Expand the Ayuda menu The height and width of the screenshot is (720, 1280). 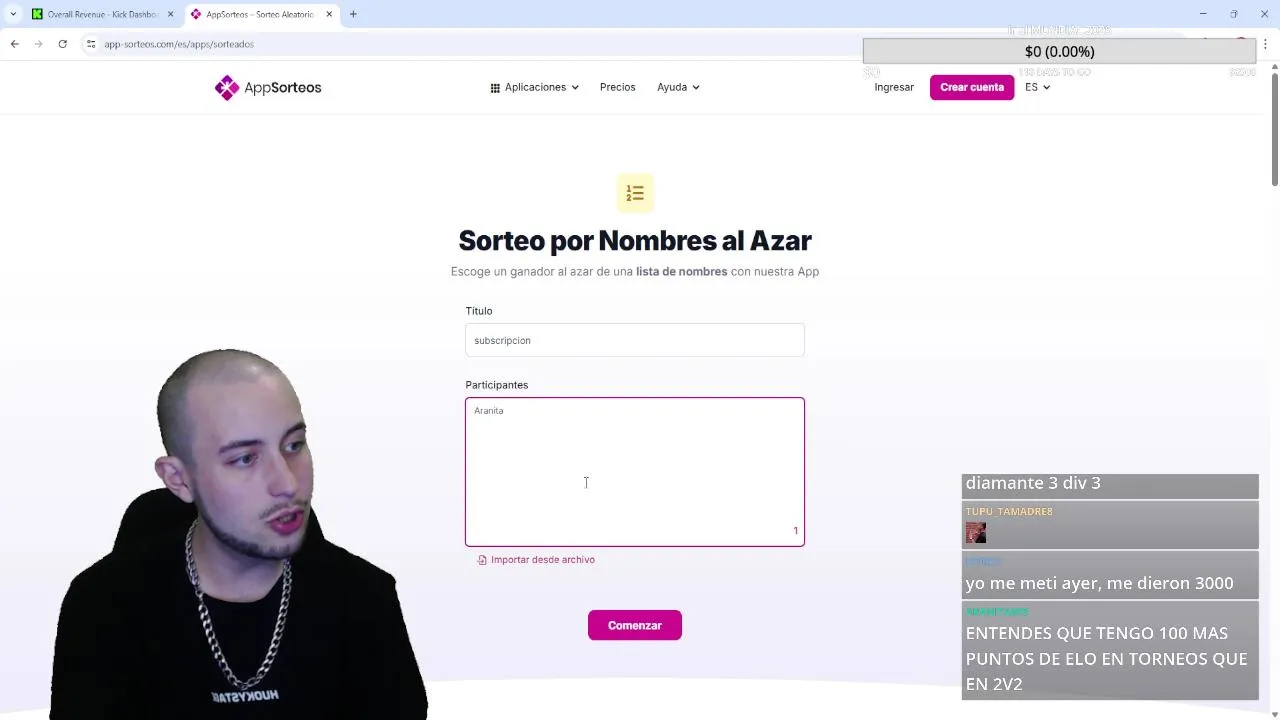click(678, 87)
